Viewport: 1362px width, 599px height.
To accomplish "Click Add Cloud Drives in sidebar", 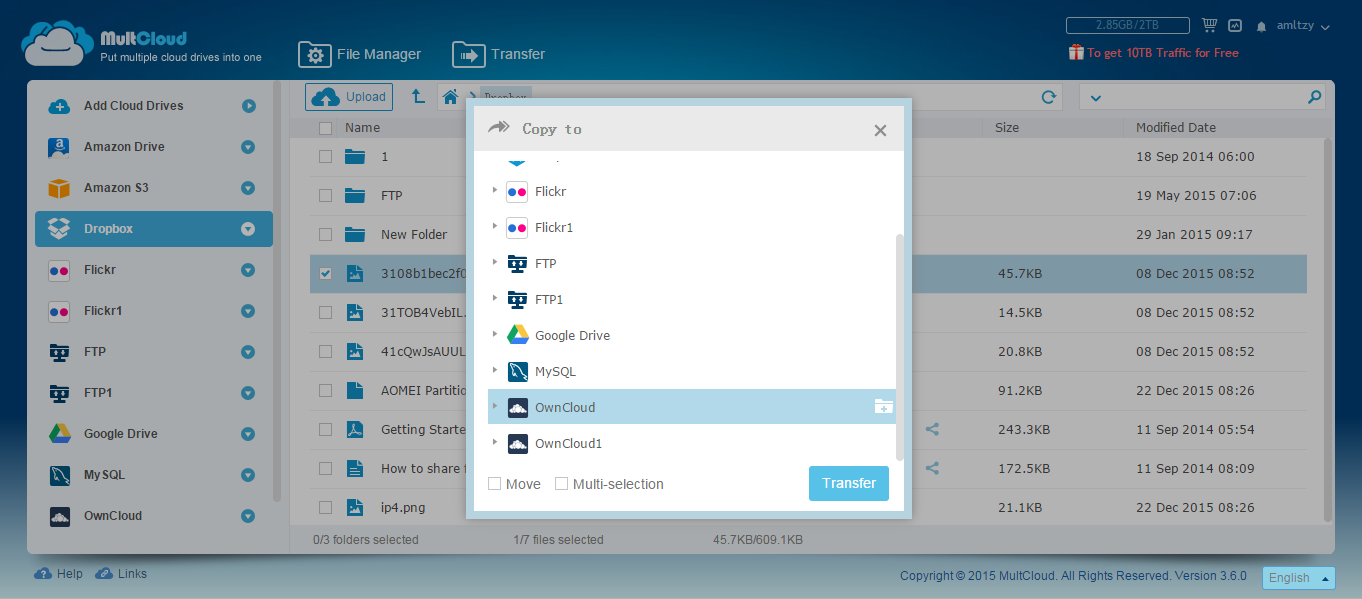I will click(x=133, y=106).
